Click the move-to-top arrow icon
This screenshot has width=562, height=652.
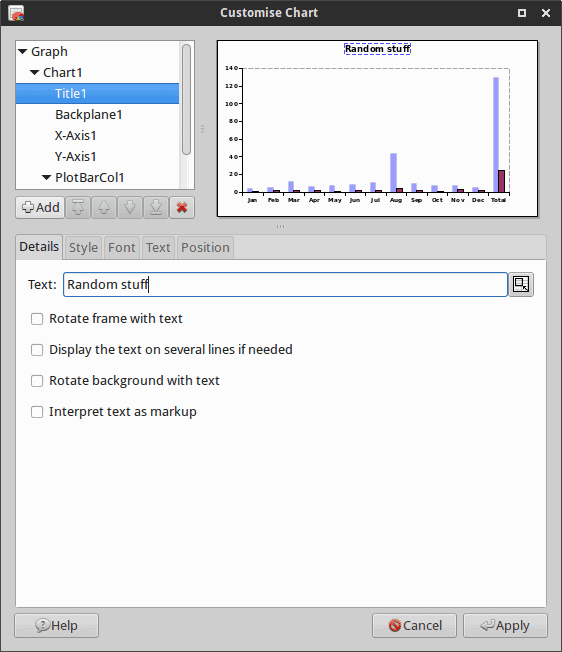tap(78, 207)
